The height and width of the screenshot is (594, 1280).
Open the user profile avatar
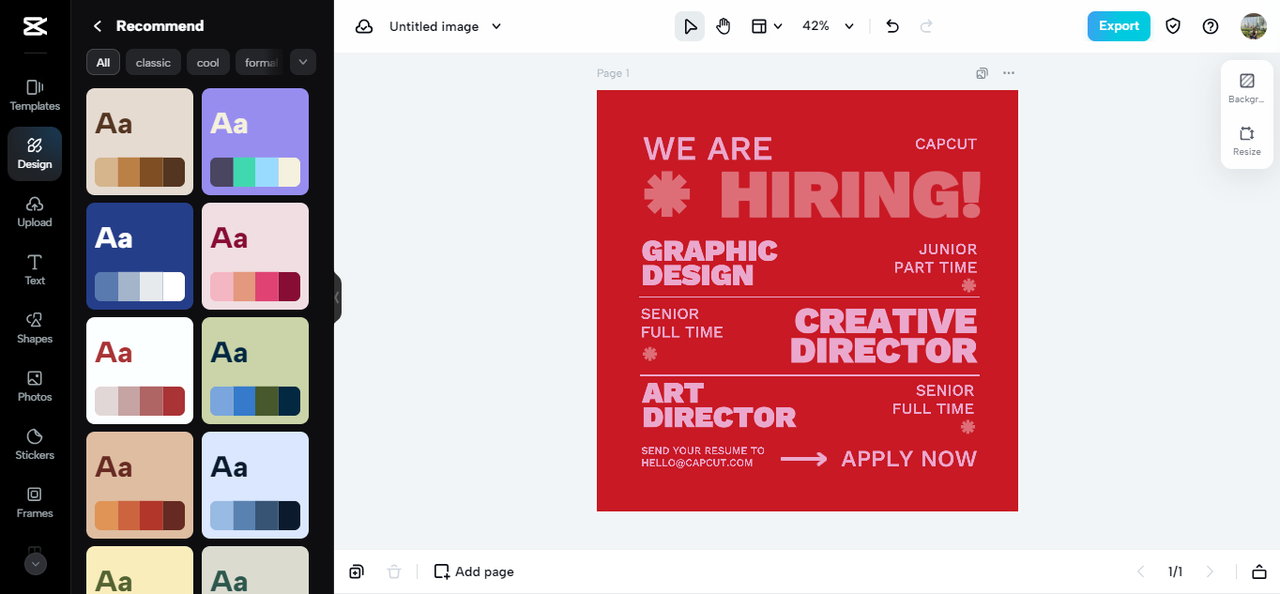tap(1253, 26)
